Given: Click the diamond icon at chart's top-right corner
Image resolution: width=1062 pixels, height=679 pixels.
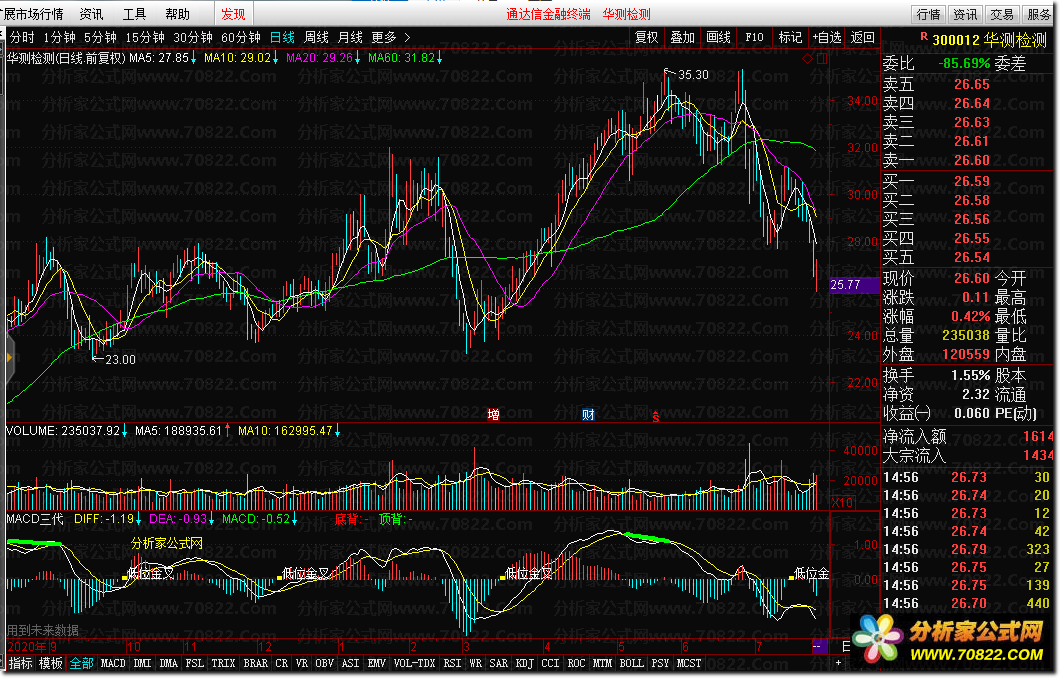Looking at the screenshot, I should (806, 59).
